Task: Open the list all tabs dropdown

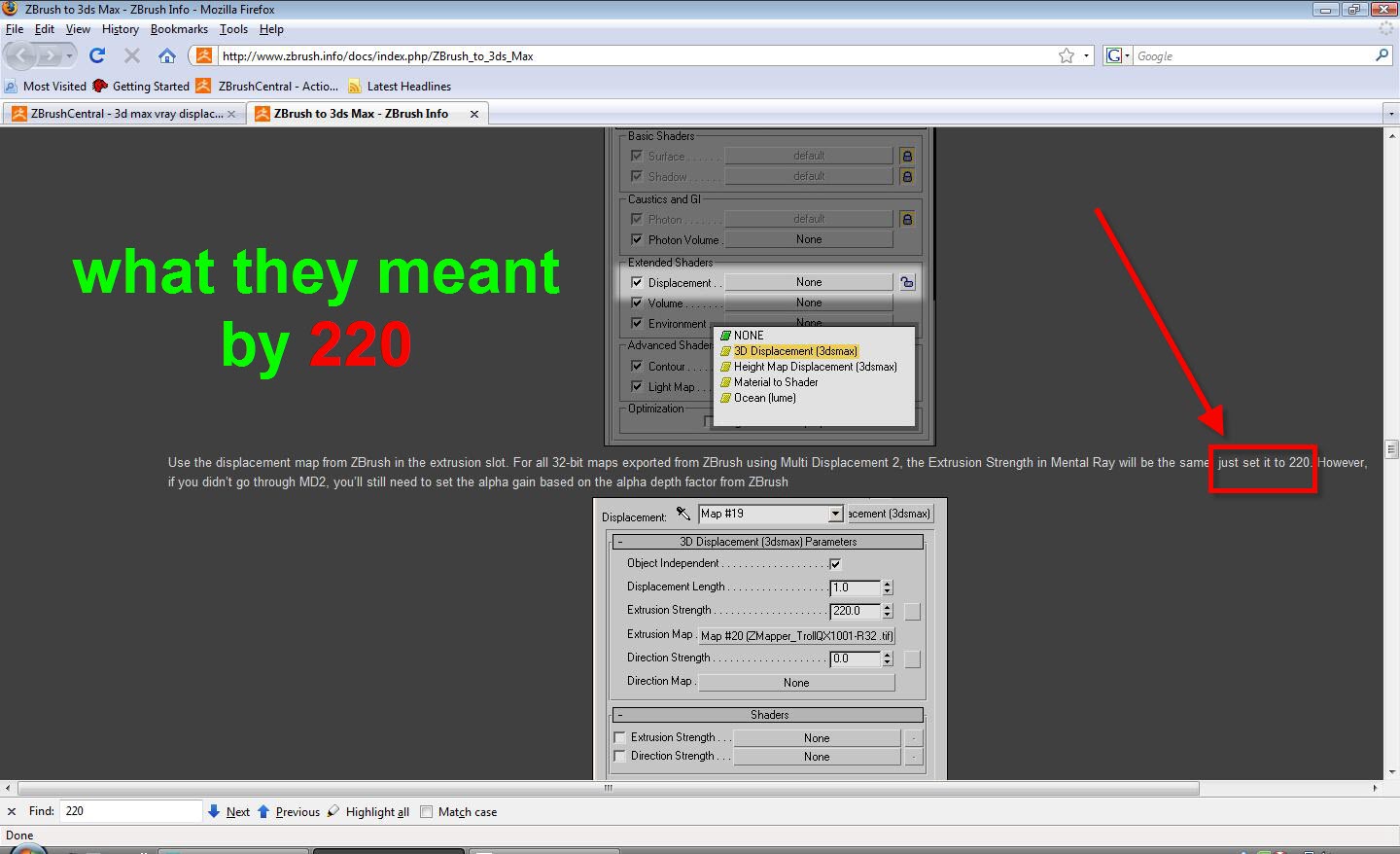Action: click(x=1390, y=114)
